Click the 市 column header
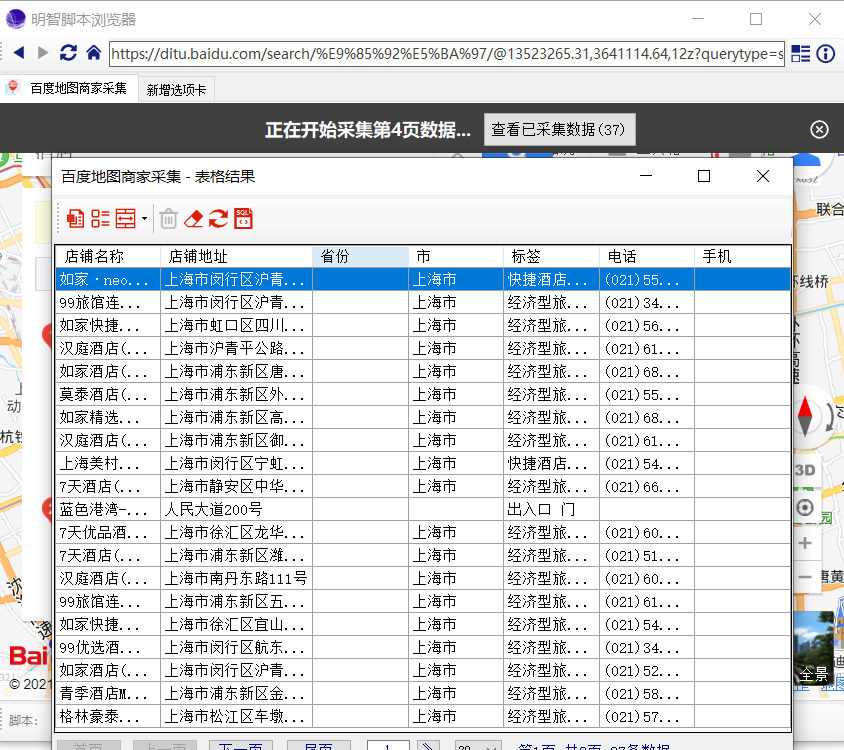844x750 pixels. 456,256
